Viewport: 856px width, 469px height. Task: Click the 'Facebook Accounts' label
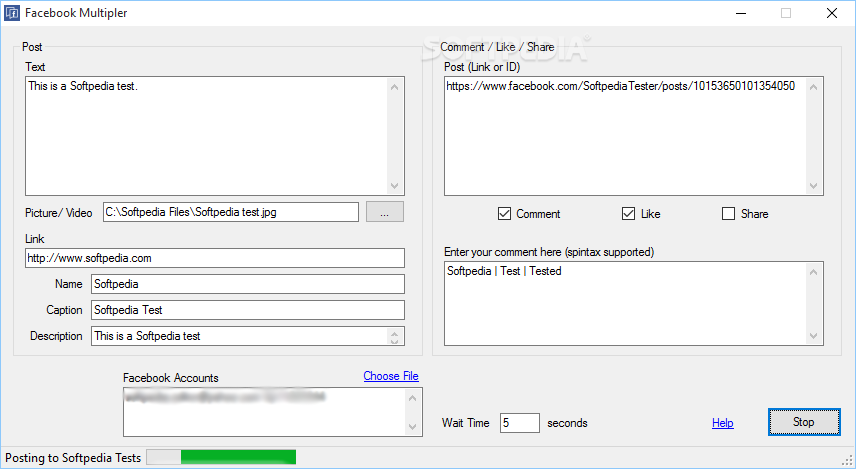170,378
